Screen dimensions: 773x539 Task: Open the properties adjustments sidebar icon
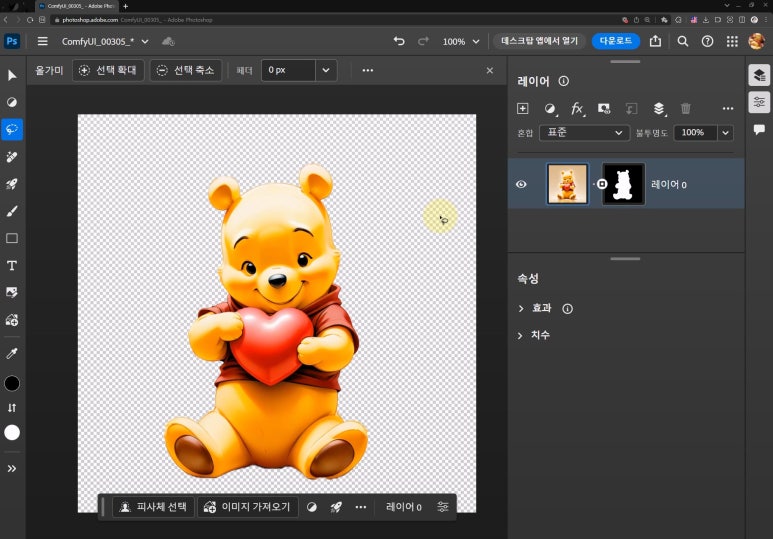pos(759,102)
